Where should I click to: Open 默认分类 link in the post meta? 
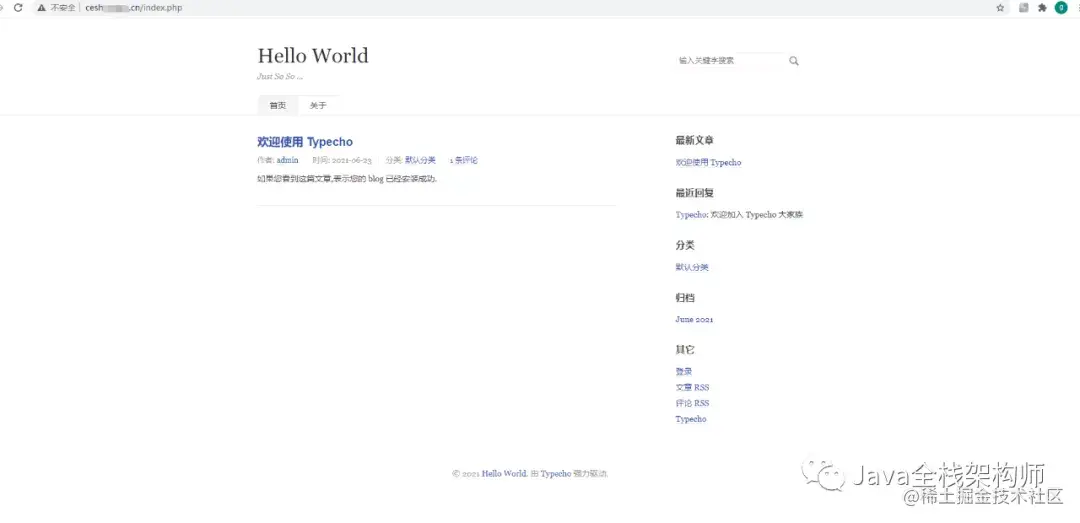pyautogui.click(x=420, y=160)
